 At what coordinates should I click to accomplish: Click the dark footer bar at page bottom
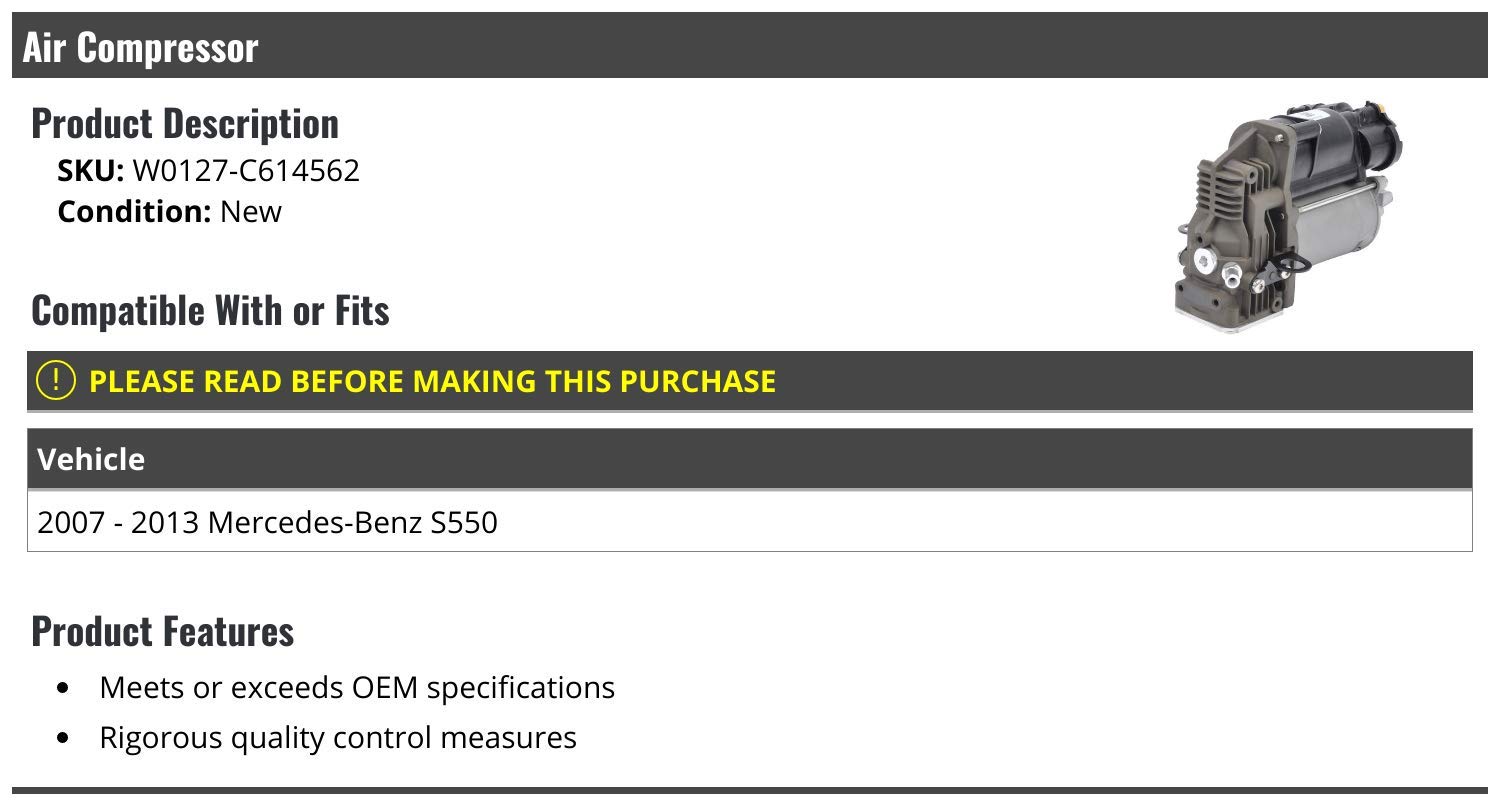click(x=750, y=796)
